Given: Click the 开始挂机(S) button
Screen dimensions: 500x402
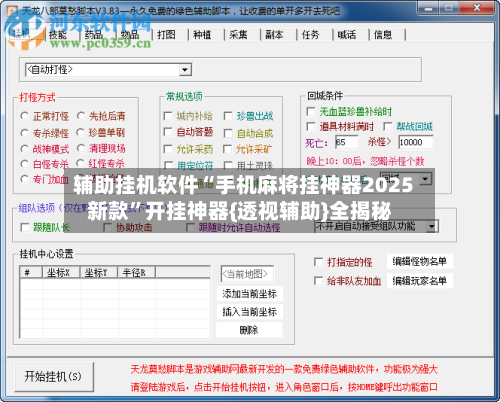Looking at the screenshot, I should [x=54, y=377].
